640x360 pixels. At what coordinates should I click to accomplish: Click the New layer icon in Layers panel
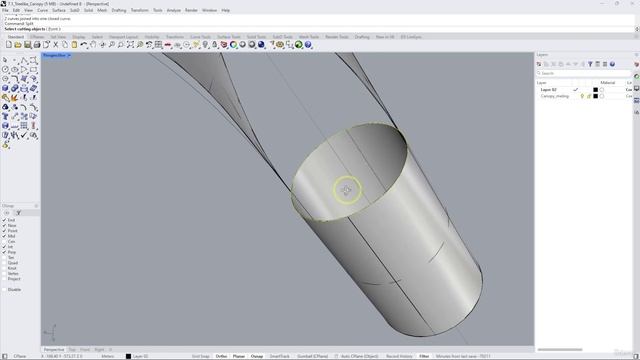pyautogui.click(x=539, y=64)
